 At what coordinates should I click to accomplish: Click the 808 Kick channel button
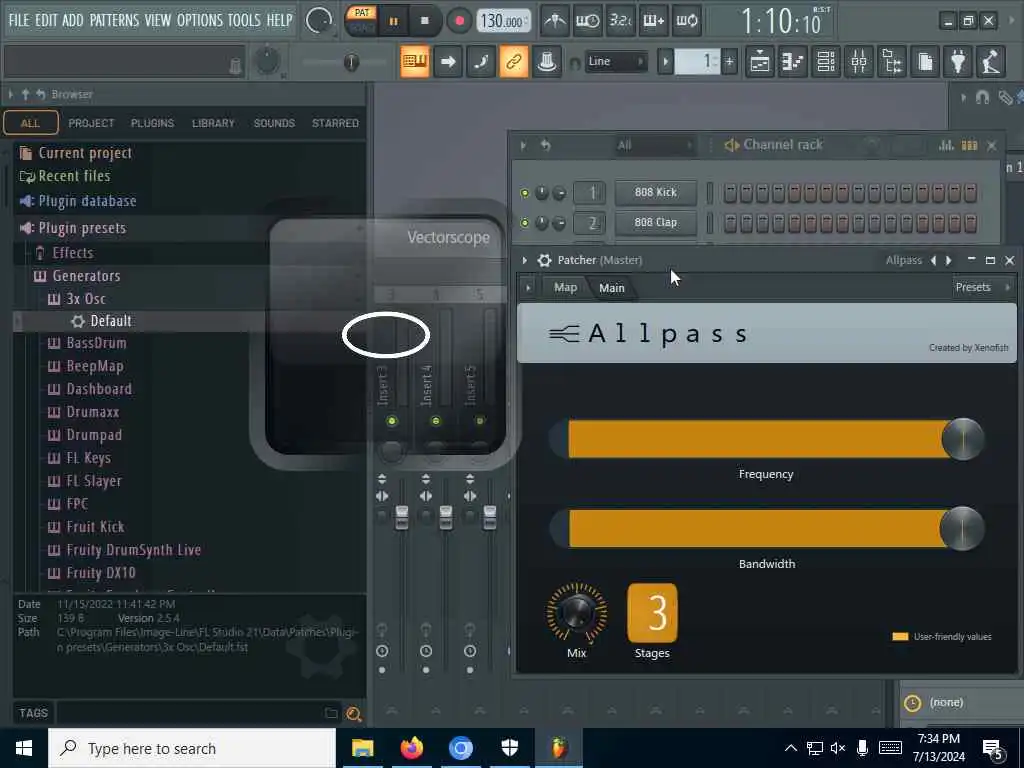(656, 193)
